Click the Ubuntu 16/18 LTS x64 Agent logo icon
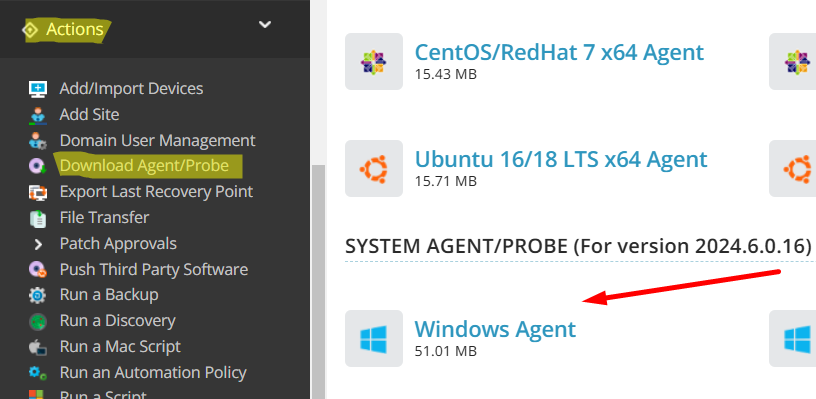The width and height of the screenshot is (816, 399). point(374,169)
